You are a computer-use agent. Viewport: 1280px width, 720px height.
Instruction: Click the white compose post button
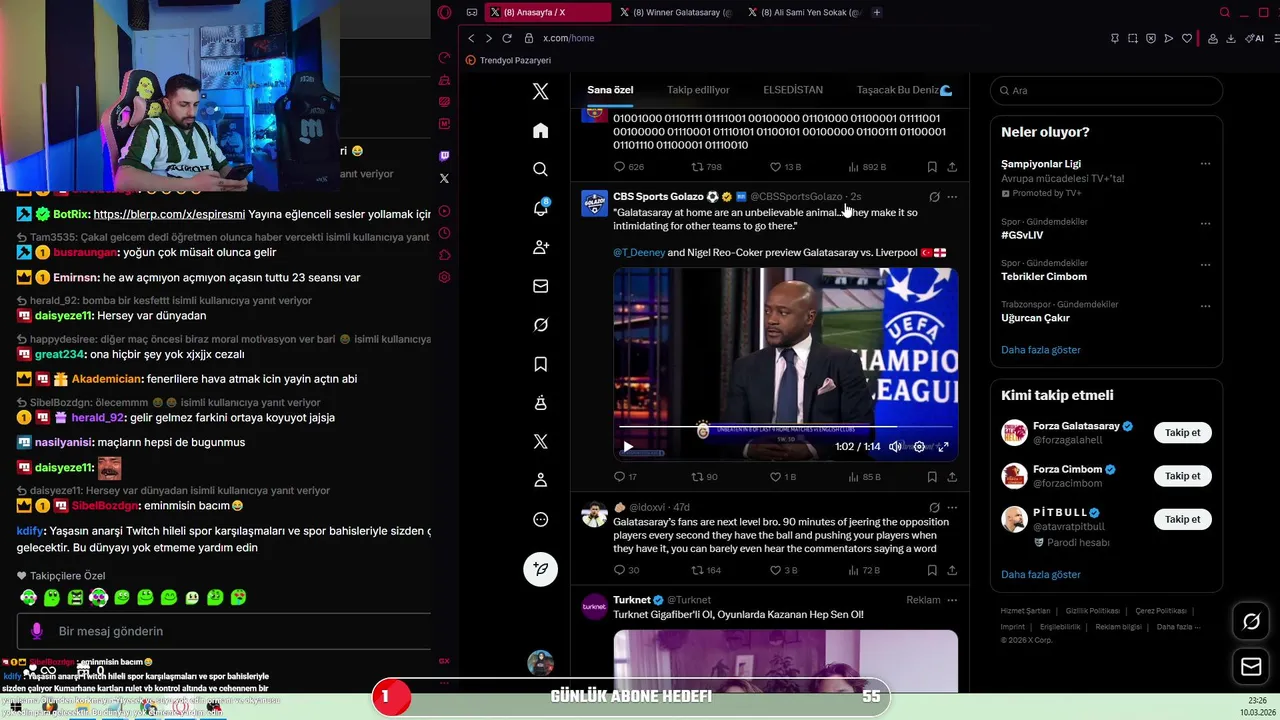[x=540, y=568]
